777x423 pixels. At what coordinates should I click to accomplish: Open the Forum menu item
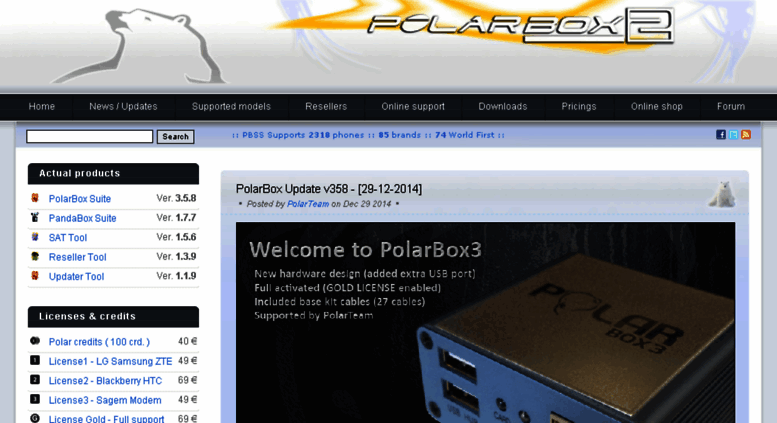(x=731, y=106)
